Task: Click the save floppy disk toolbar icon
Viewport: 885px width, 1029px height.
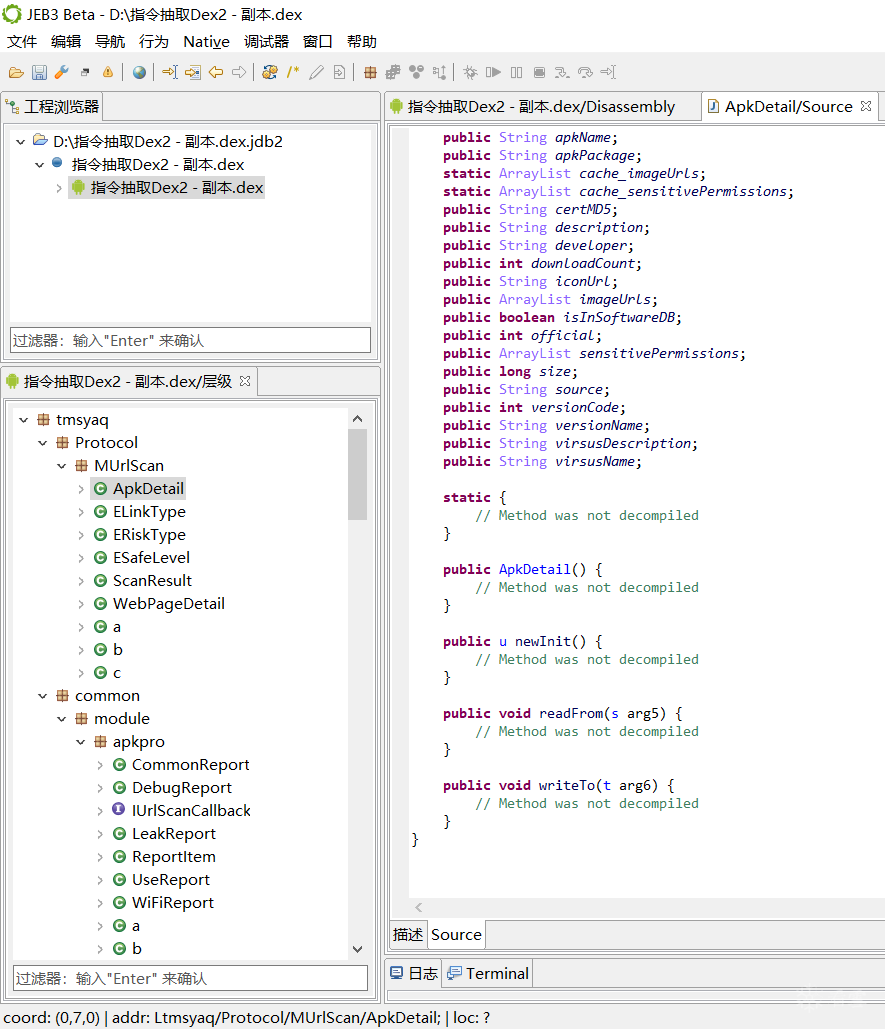Action: pos(39,72)
